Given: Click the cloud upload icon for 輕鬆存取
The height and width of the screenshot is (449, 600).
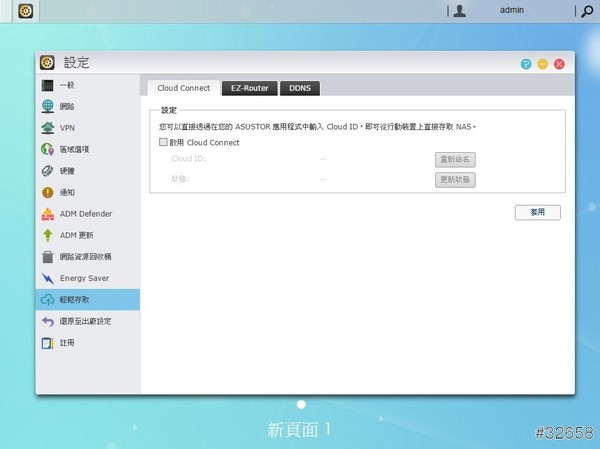Looking at the screenshot, I should click(47, 300).
